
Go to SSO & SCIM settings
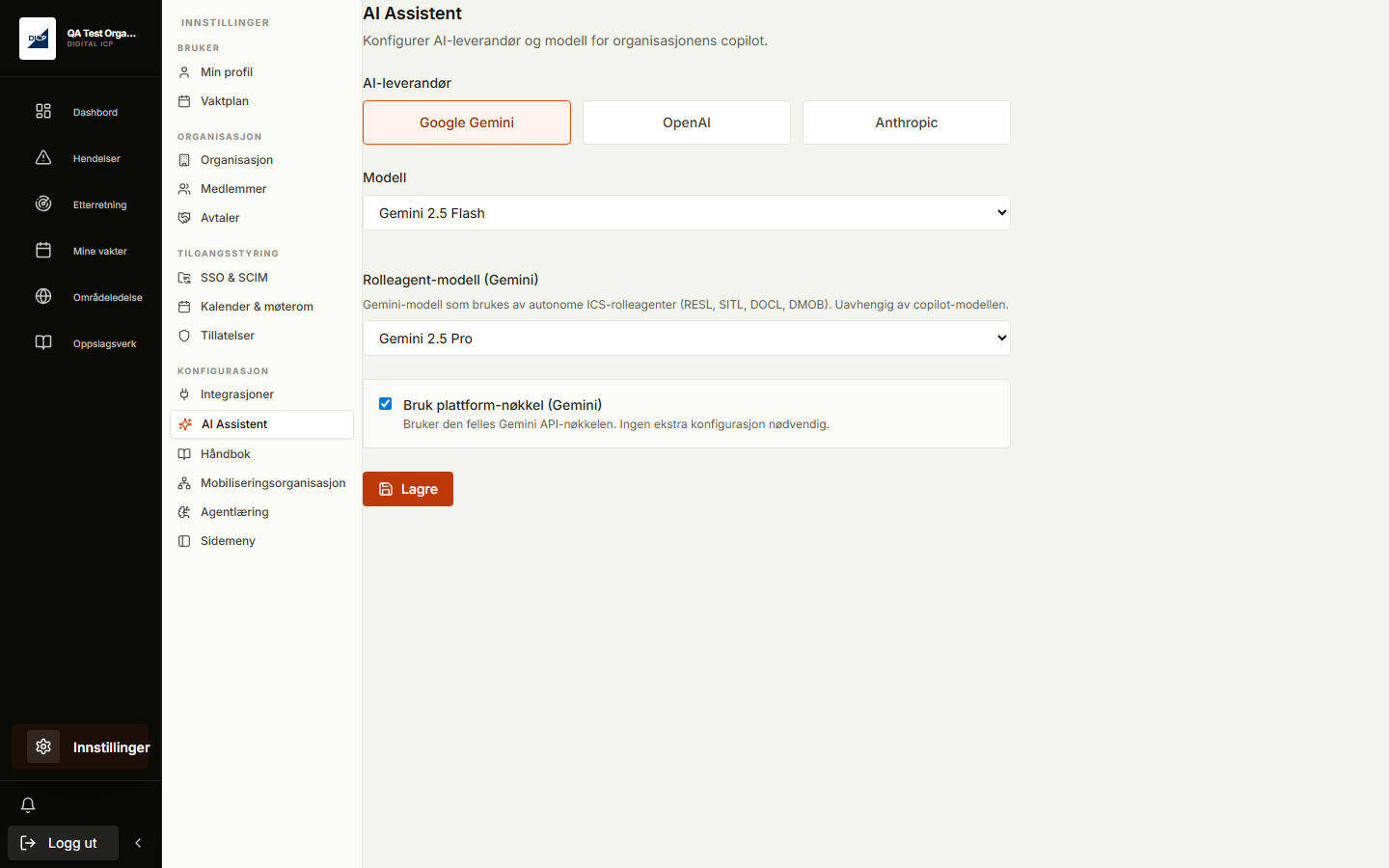261,278
